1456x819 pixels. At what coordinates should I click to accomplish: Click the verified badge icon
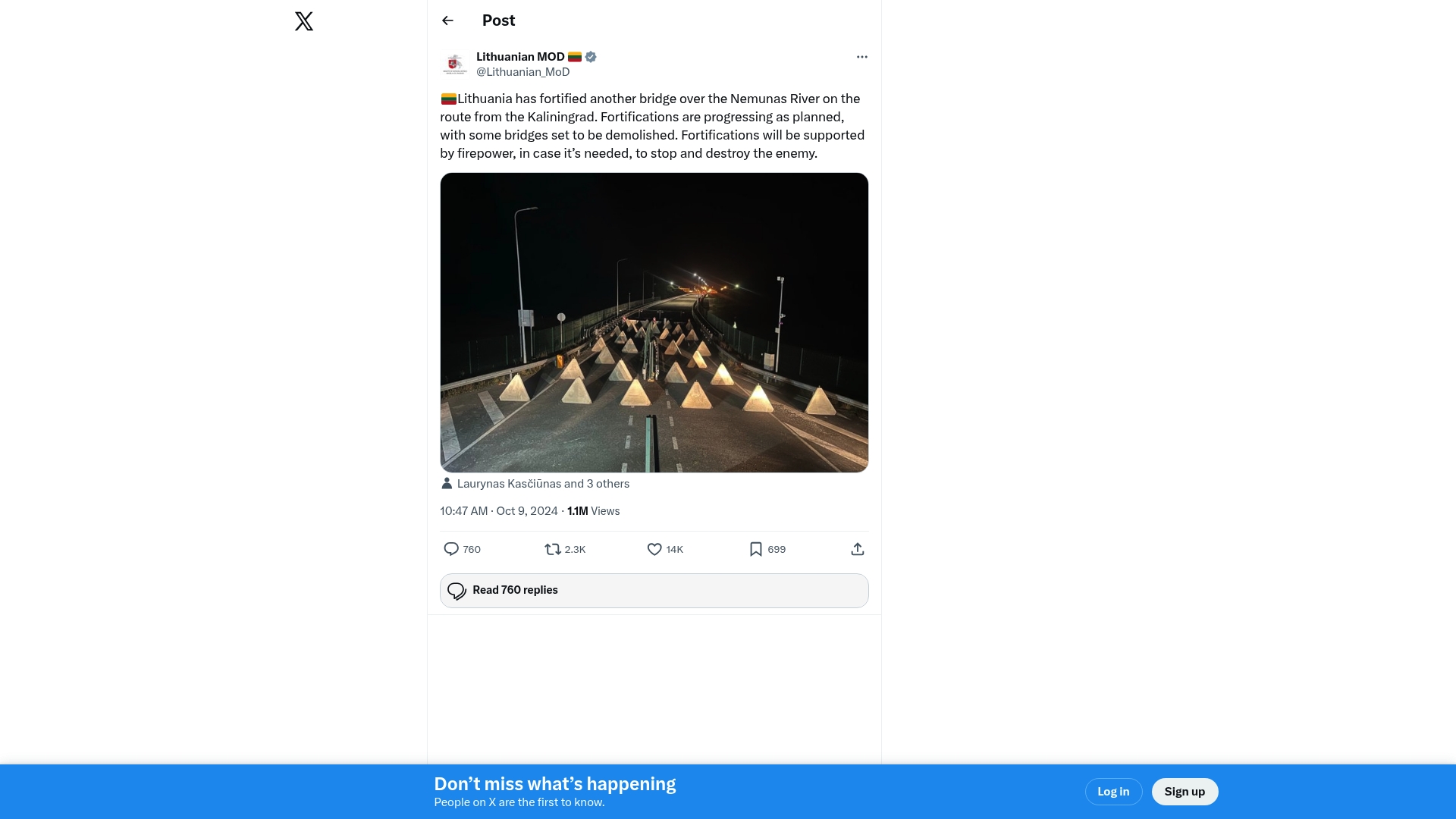pos(591,57)
